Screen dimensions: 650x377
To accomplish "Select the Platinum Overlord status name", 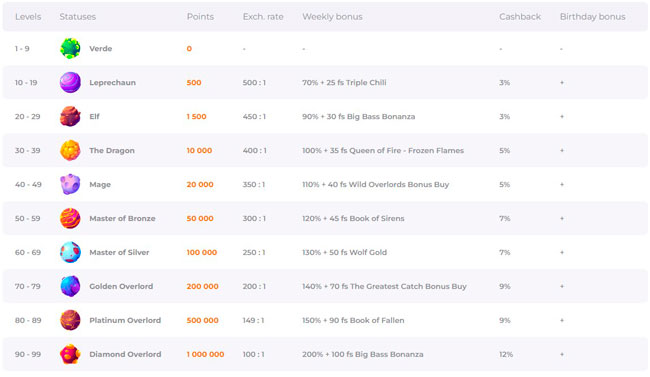I will click(125, 321).
